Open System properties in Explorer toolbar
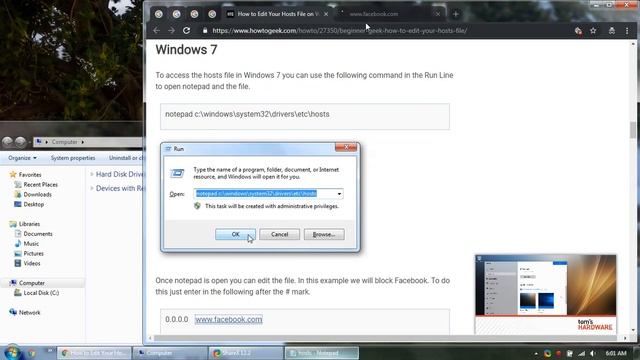This screenshot has height=360, width=640. pyautogui.click(x=73, y=158)
